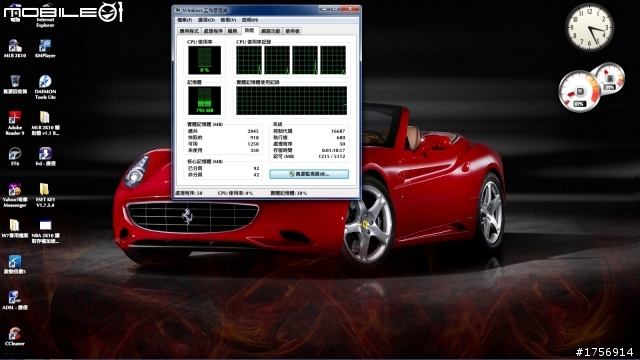The image size is (640, 360).
Task: Click the analog clock desktop gadget
Action: tap(589, 27)
